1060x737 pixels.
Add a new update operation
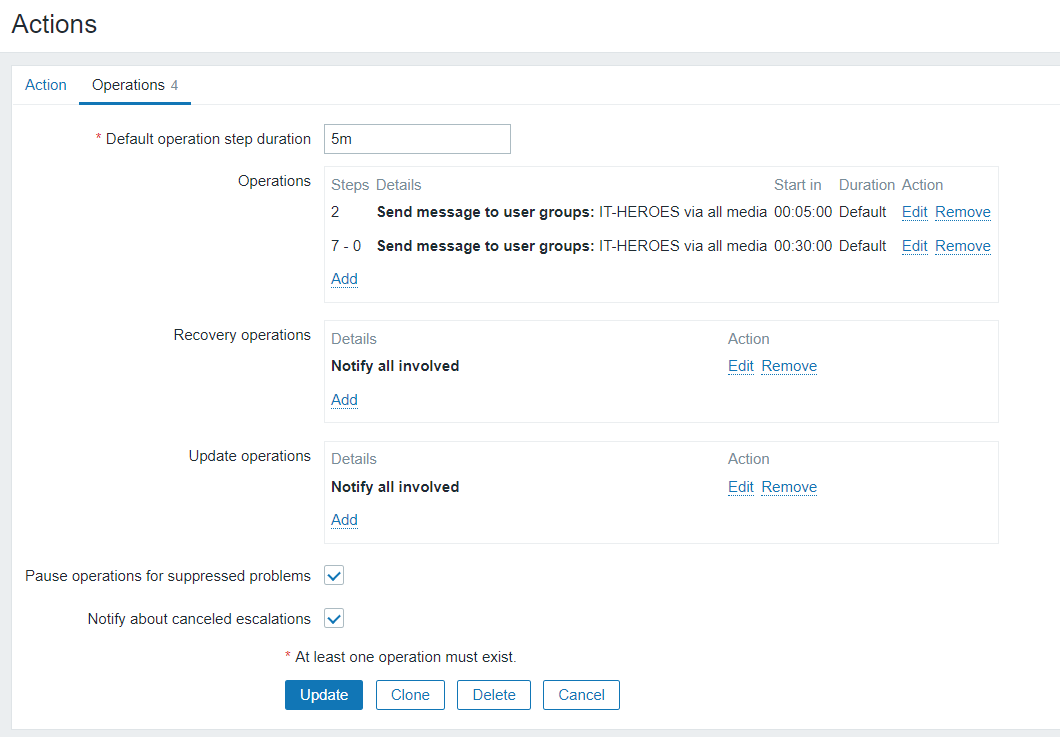344,520
